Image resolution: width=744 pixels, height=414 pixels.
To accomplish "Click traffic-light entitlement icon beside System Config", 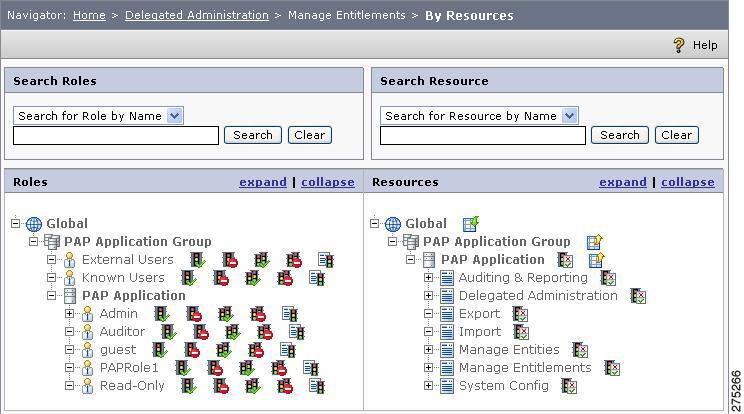I will point(569,386).
